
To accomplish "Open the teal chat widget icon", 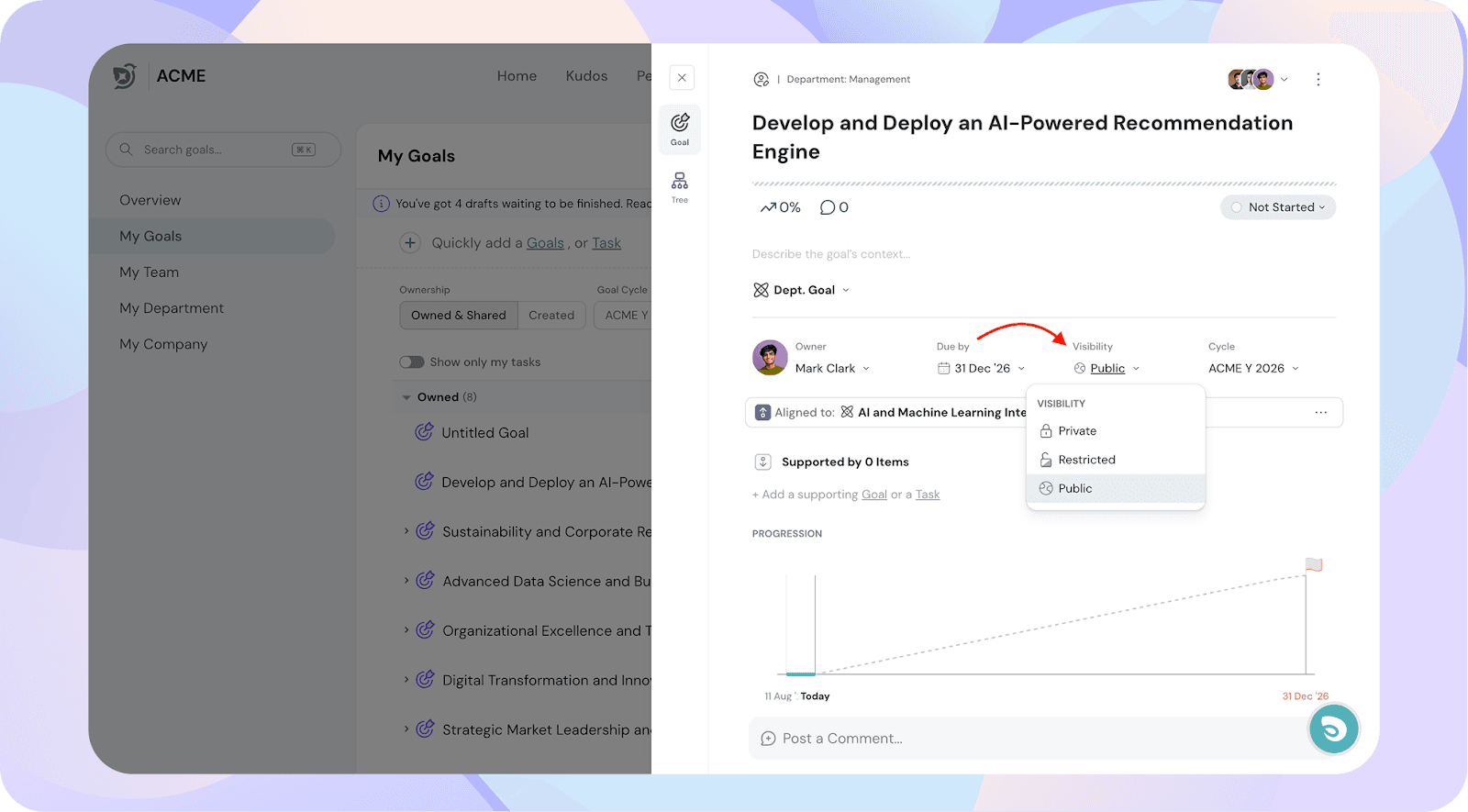I will coord(1333,729).
